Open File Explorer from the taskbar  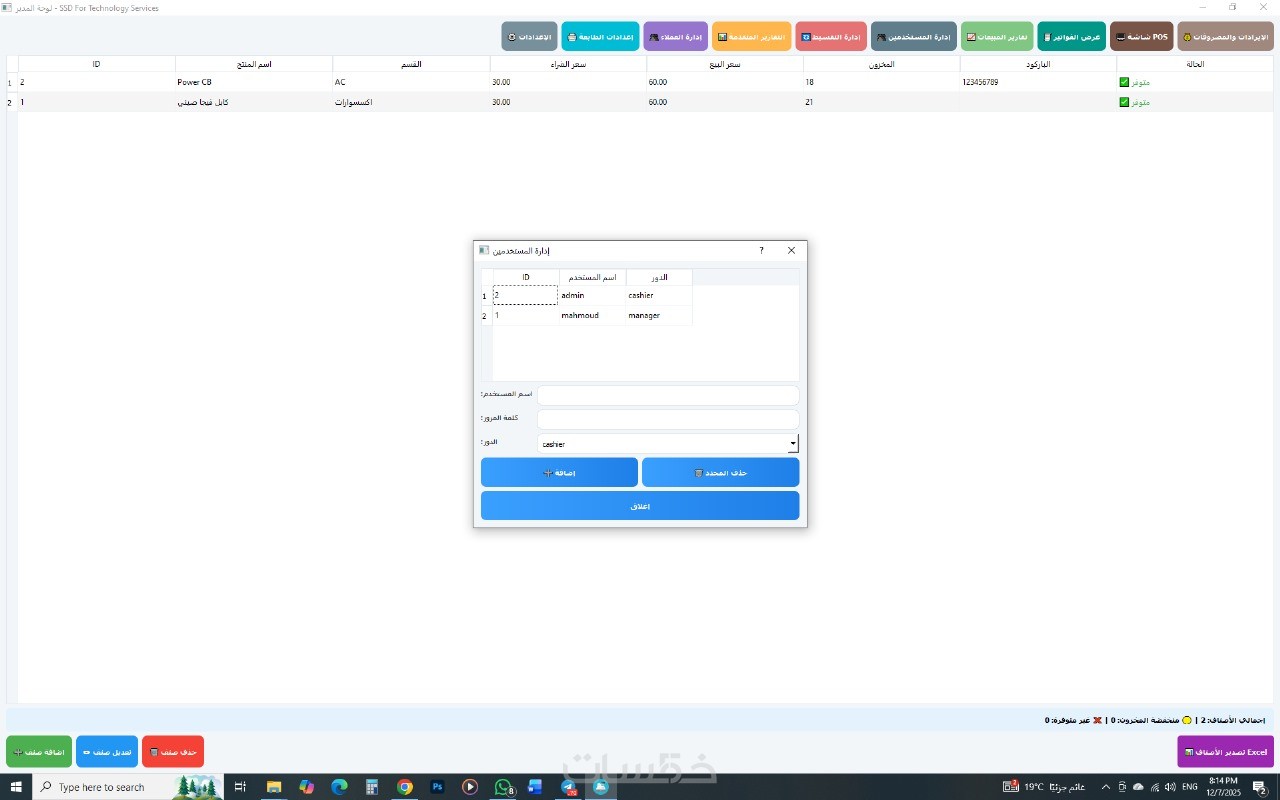tap(274, 787)
